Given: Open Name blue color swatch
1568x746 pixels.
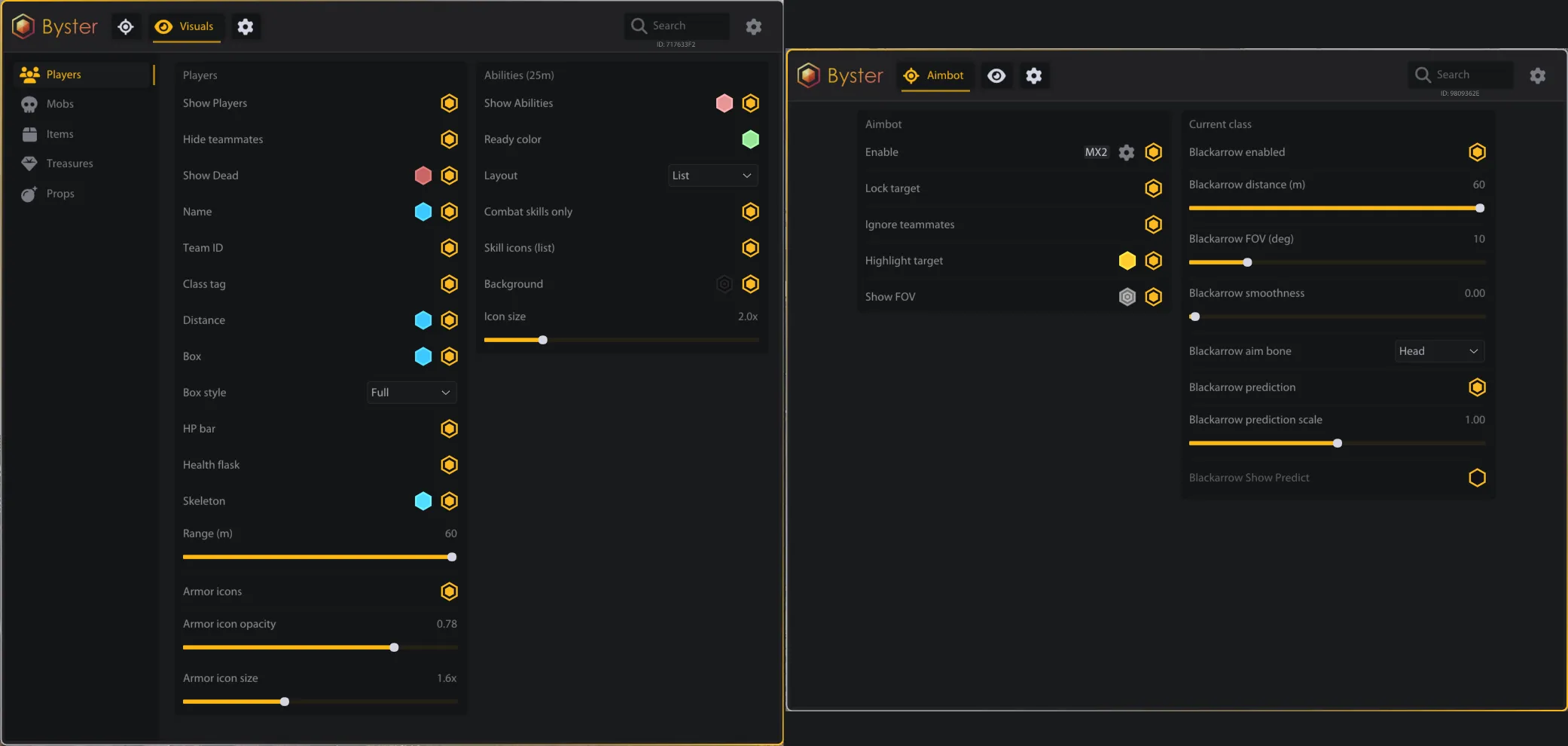Looking at the screenshot, I should 423,212.
